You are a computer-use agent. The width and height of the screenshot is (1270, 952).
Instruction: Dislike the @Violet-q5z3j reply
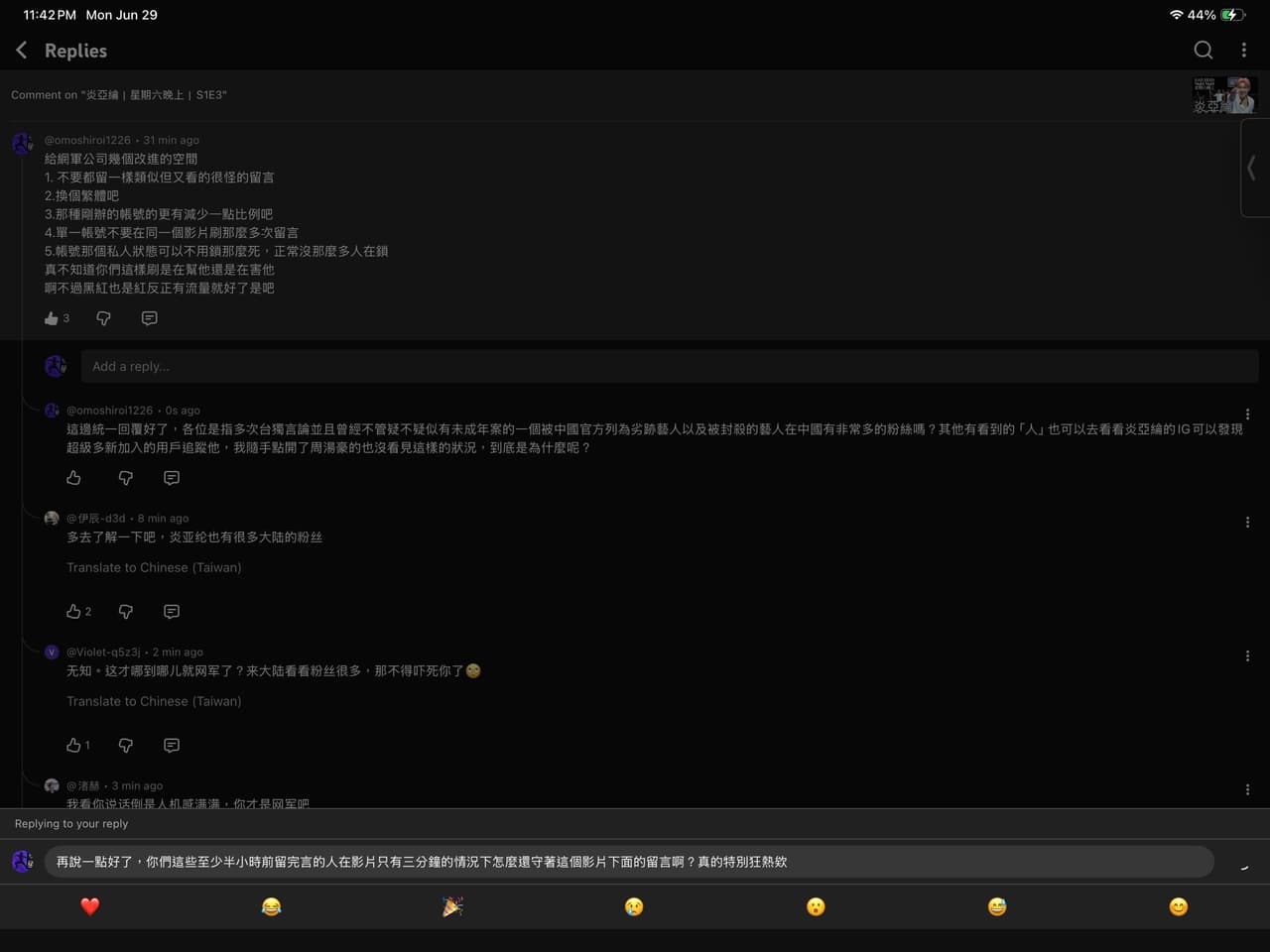click(125, 746)
